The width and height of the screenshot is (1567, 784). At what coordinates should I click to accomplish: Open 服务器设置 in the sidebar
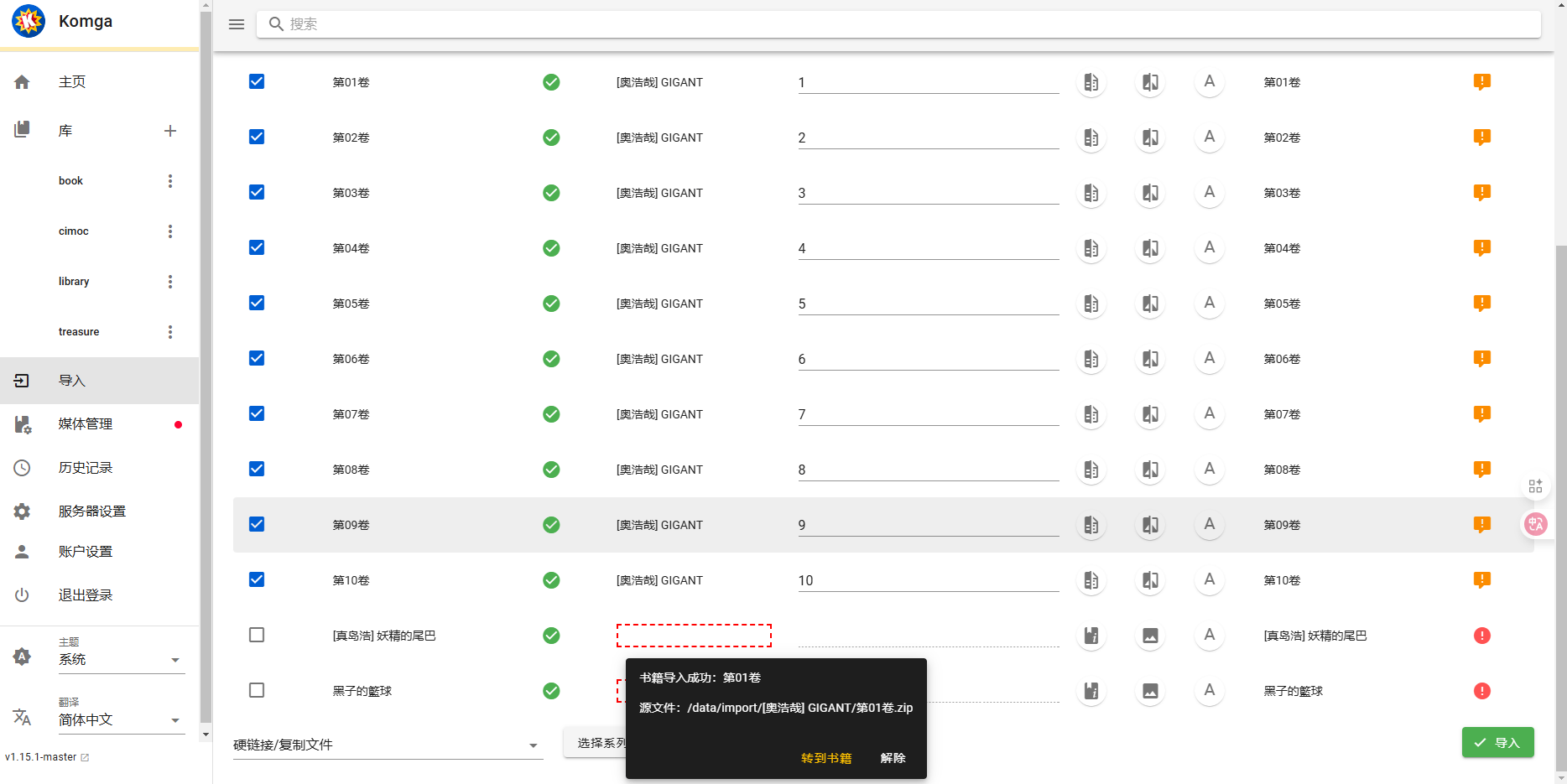pyautogui.click(x=92, y=511)
